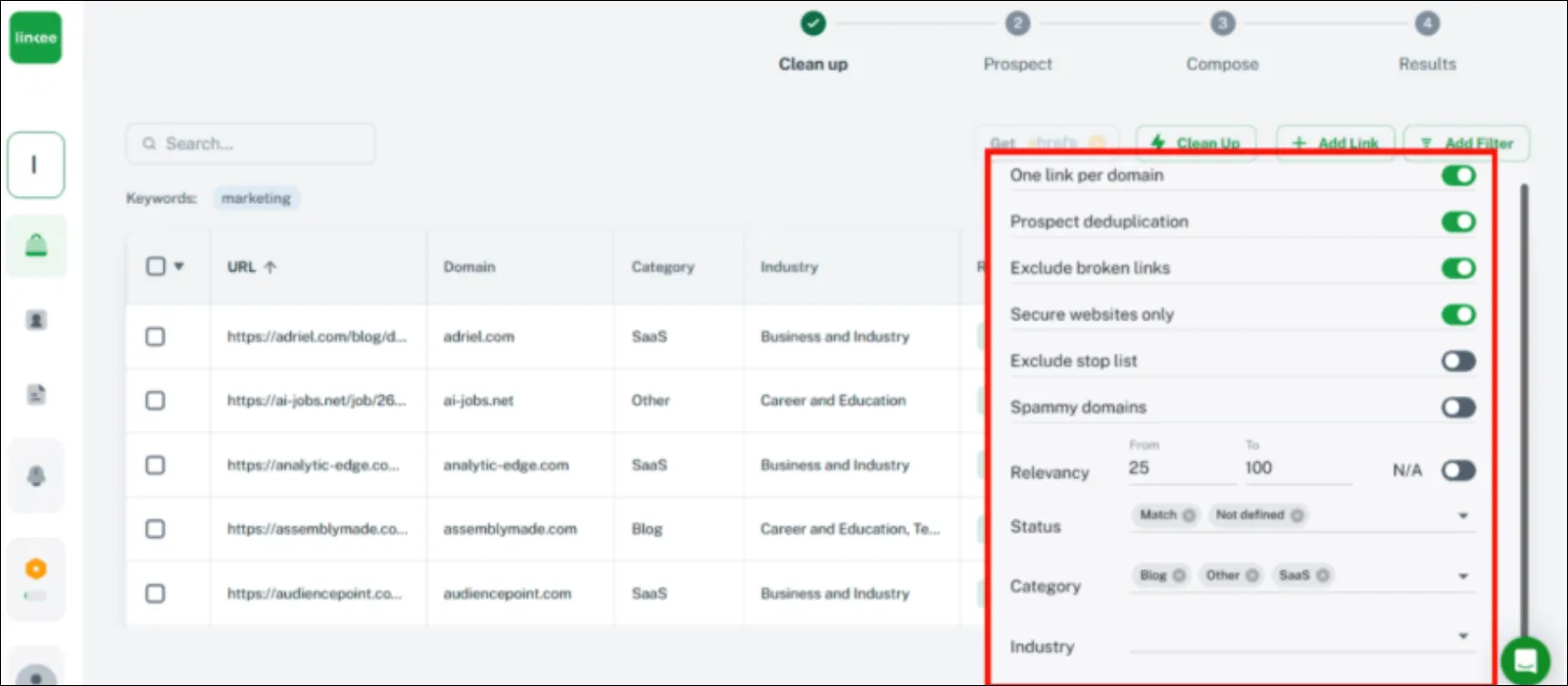Viewport: 1568px width, 686px height.
Task: Open the contacts person sidebar icon
Action: [36, 320]
